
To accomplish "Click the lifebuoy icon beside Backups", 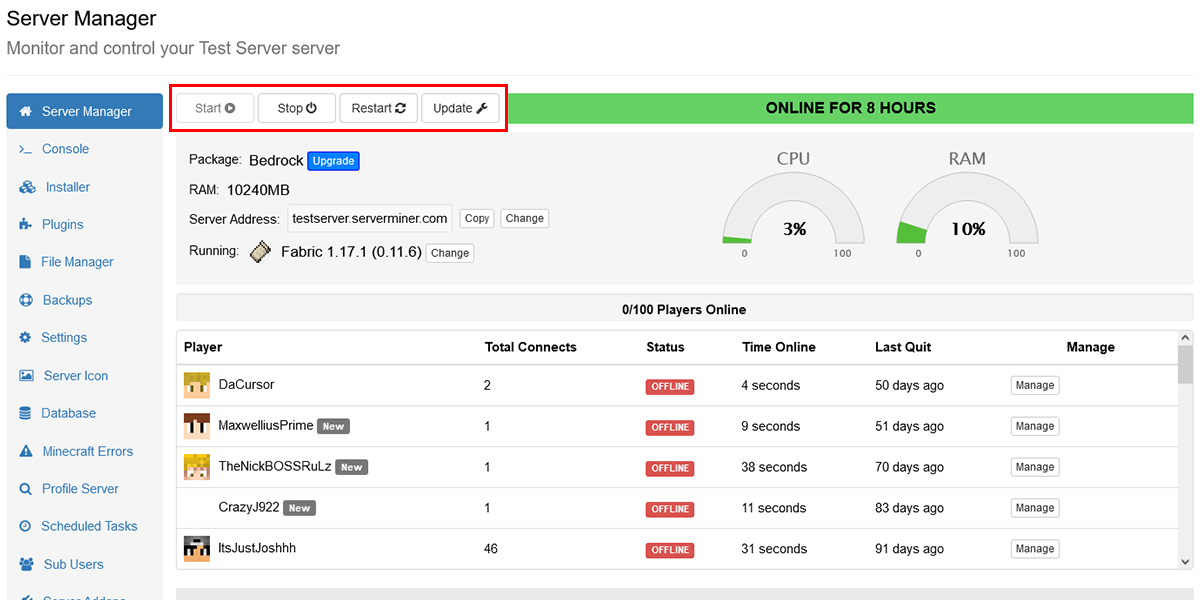I will point(26,300).
